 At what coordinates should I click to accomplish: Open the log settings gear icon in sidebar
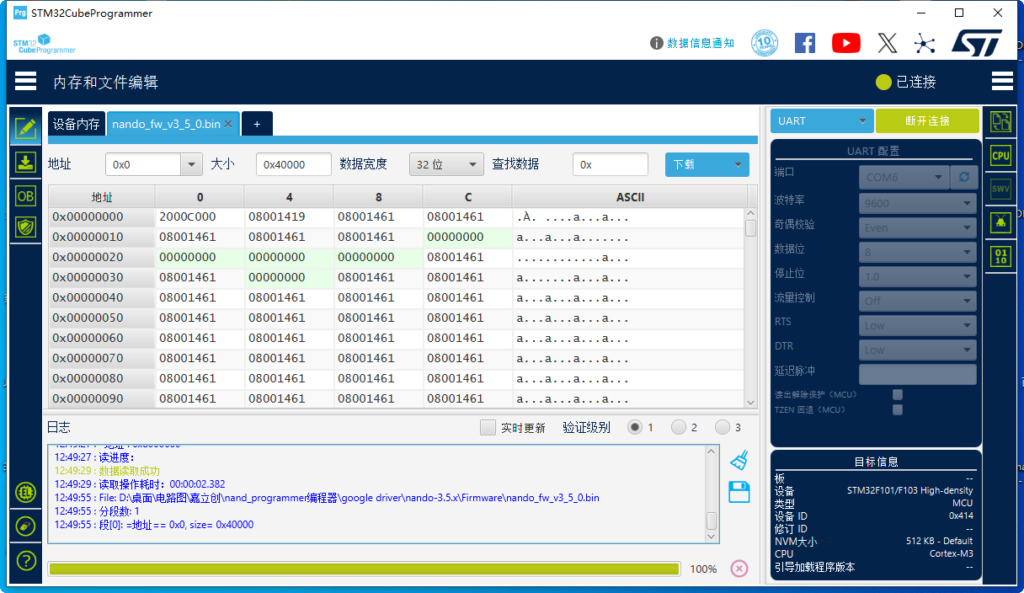[25, 492]
